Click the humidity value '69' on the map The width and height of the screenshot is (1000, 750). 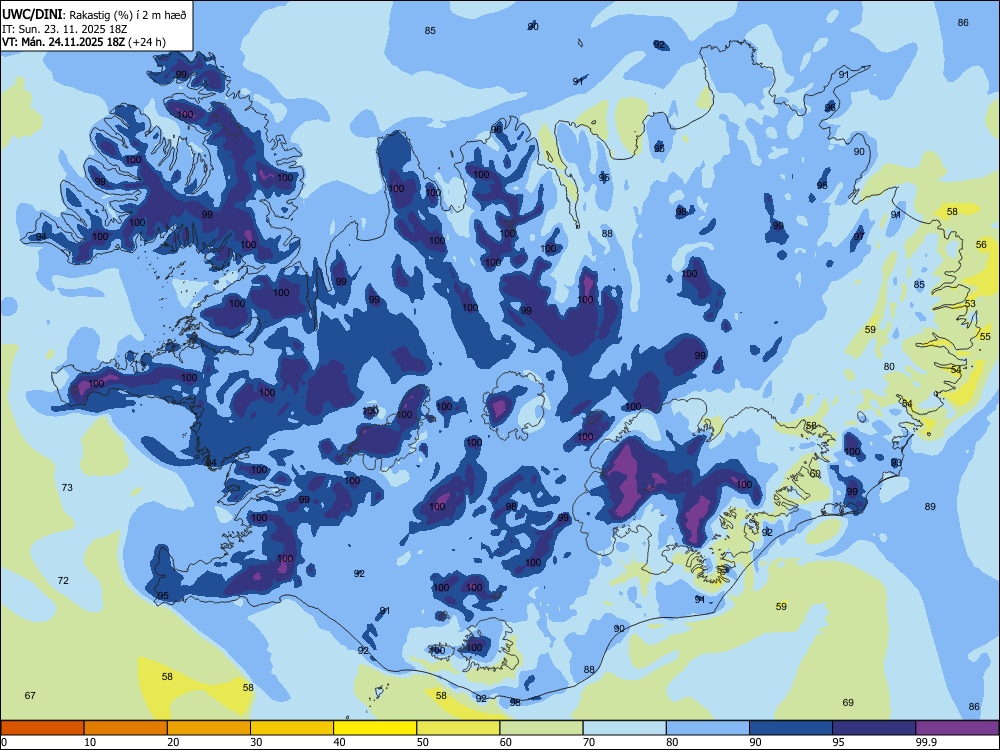(848, 702)
